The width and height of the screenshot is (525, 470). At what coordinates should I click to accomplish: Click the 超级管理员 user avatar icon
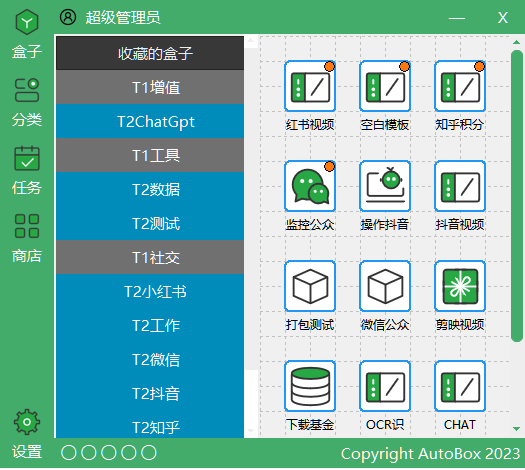click(x=68, y=17)
